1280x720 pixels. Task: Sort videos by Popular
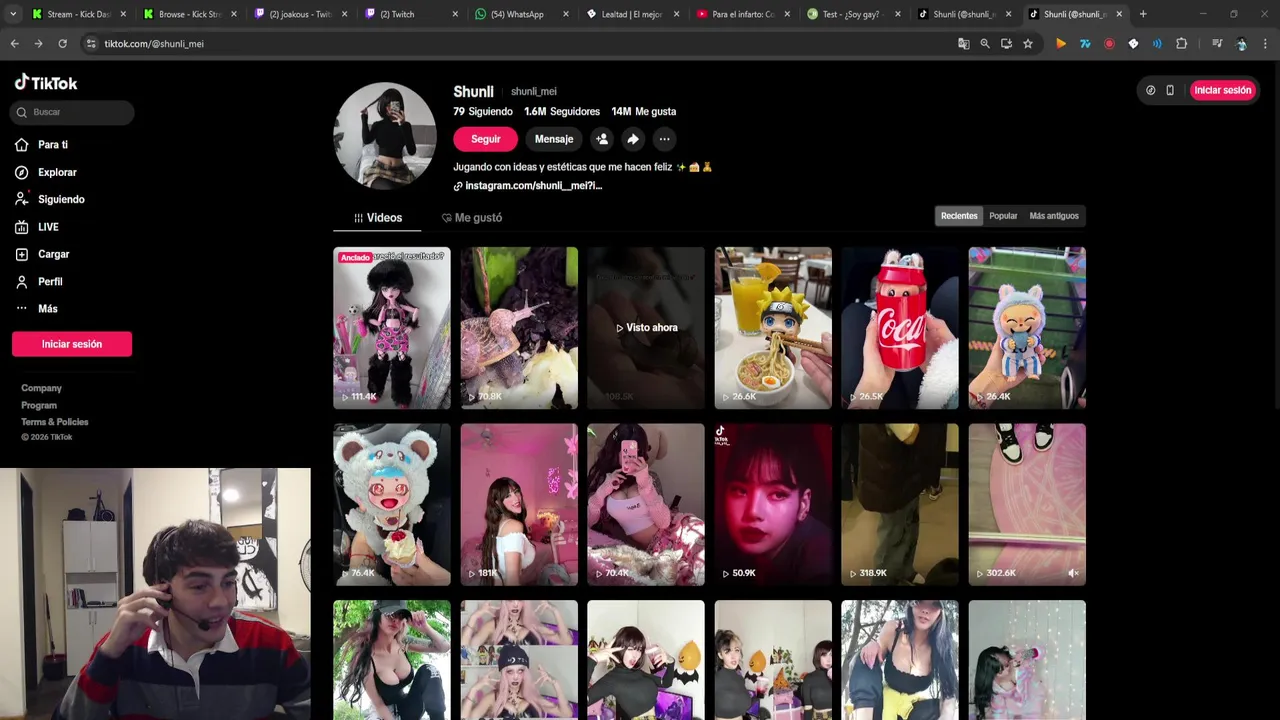click(1003, 216)
